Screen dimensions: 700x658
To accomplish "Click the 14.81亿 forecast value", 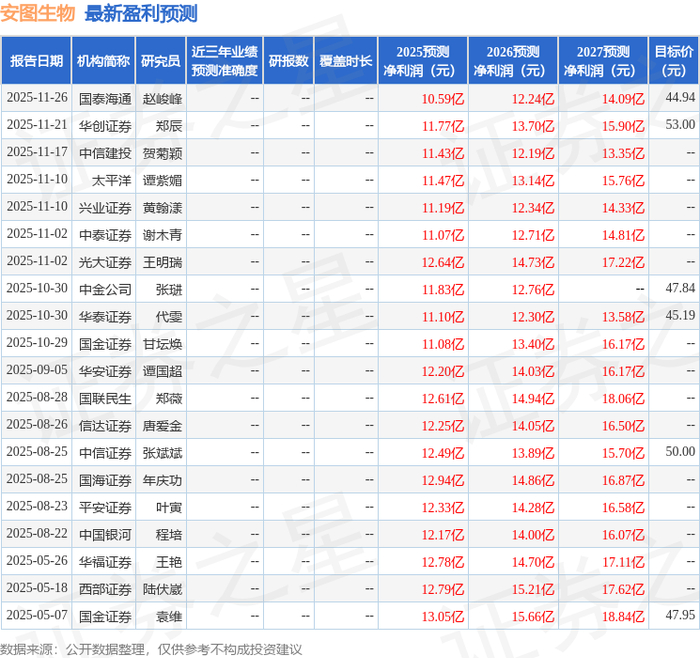I will pos(623,235).
